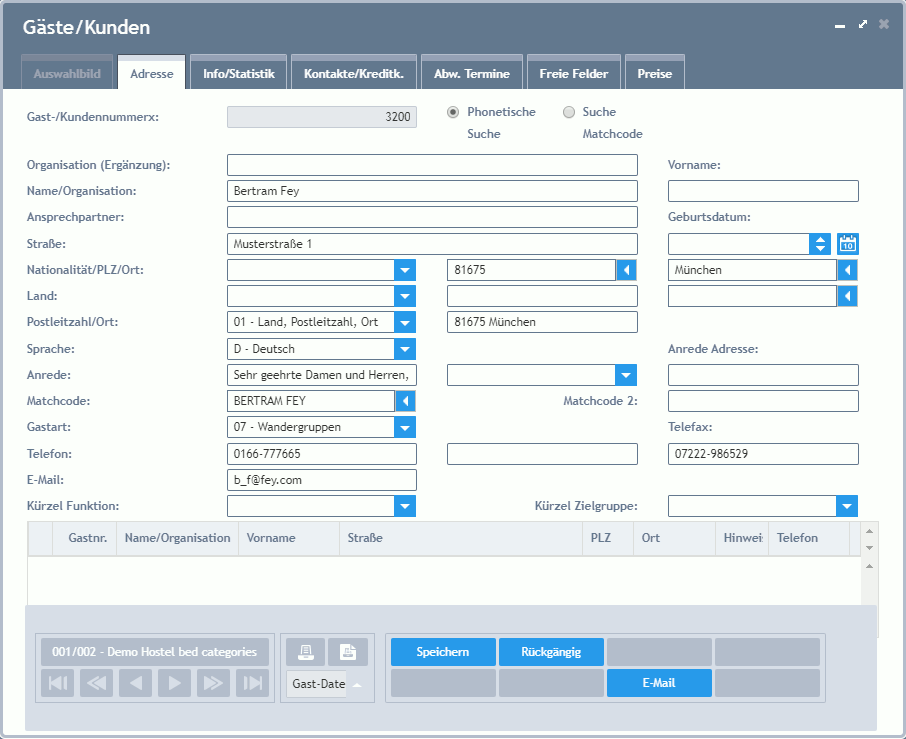Screen dimensions: 906x739
Task: Go to the next guest record
Action: (x=174, y=683)
